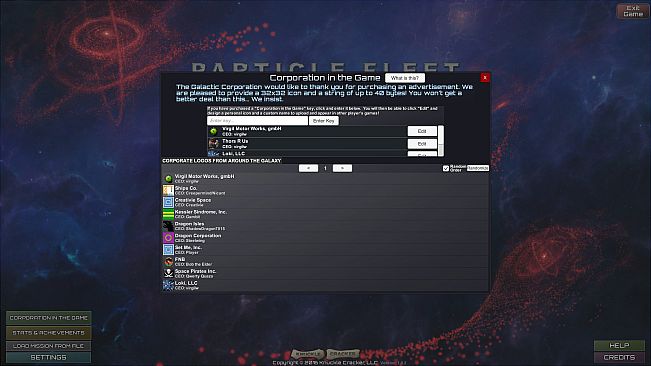Focus the Enter key input field
Image resolution: width=651 pixels, height=366 pixels.
click(x=257, y=121)
